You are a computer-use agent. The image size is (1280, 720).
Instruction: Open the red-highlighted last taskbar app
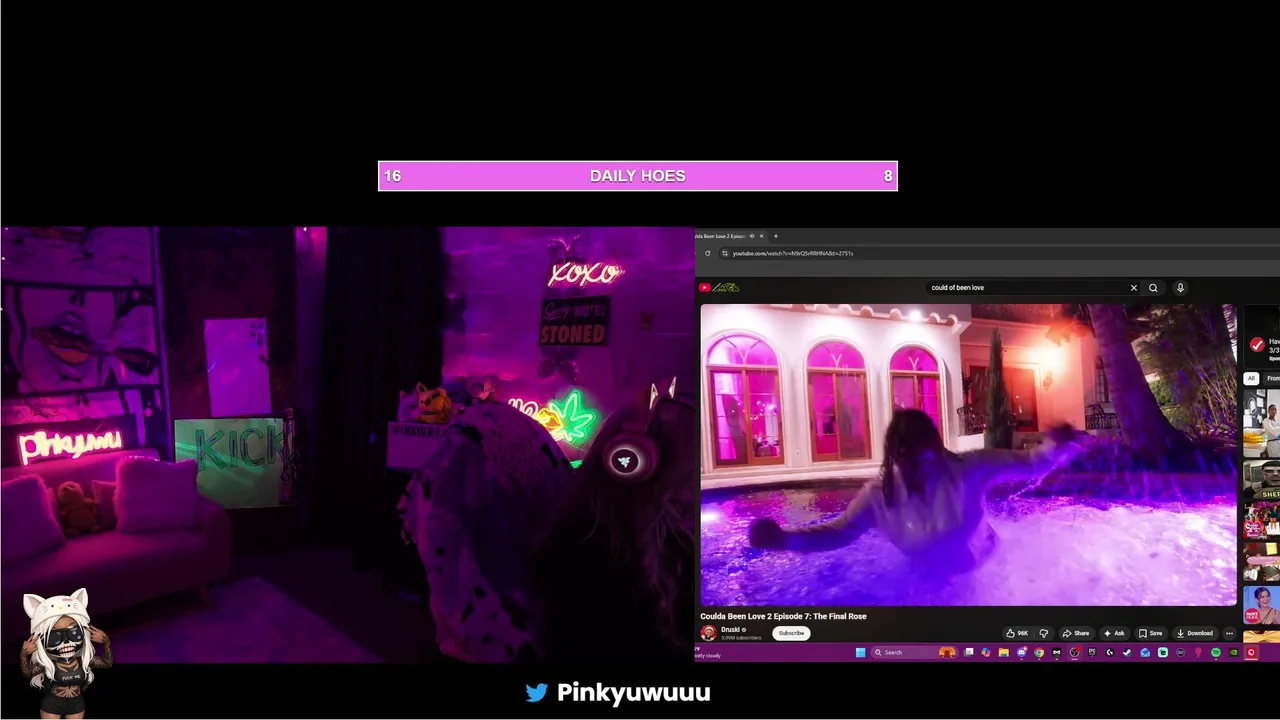1251,653
